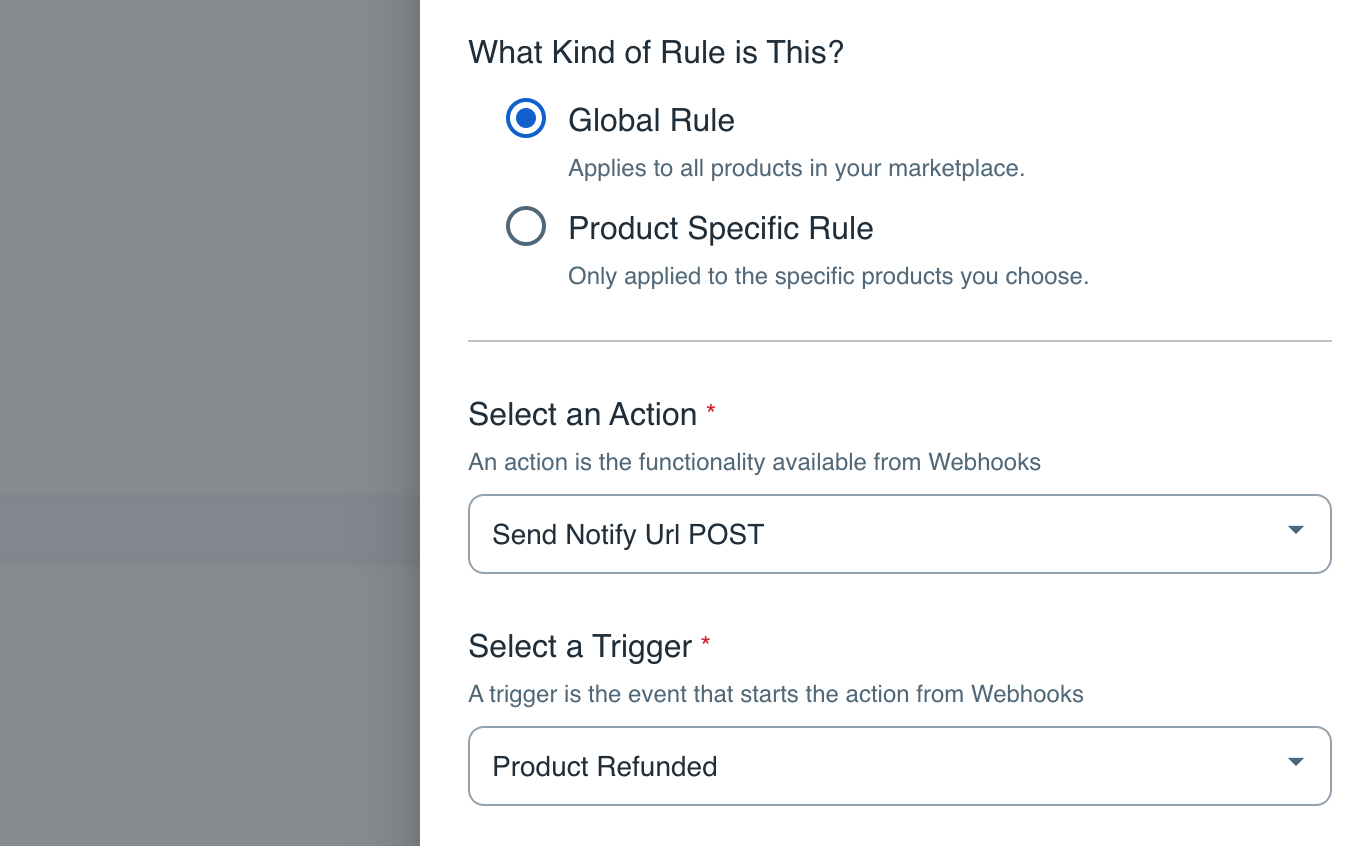Click the Product Refunded value
The height and width of the screenshot is (846, 1366).
click(605, 767)
